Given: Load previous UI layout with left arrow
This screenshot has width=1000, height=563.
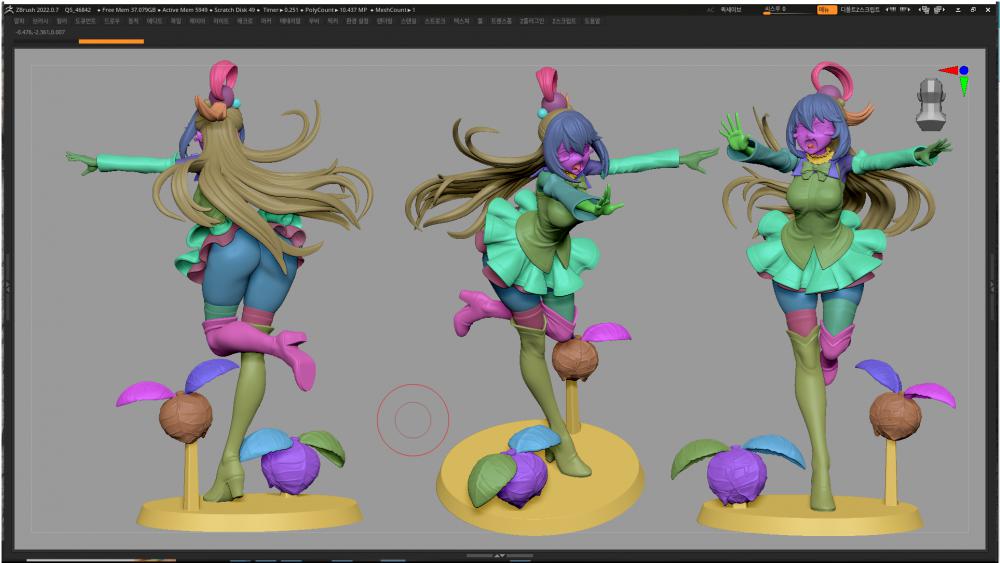Looking at the screenshot, I should click(892, 10).
